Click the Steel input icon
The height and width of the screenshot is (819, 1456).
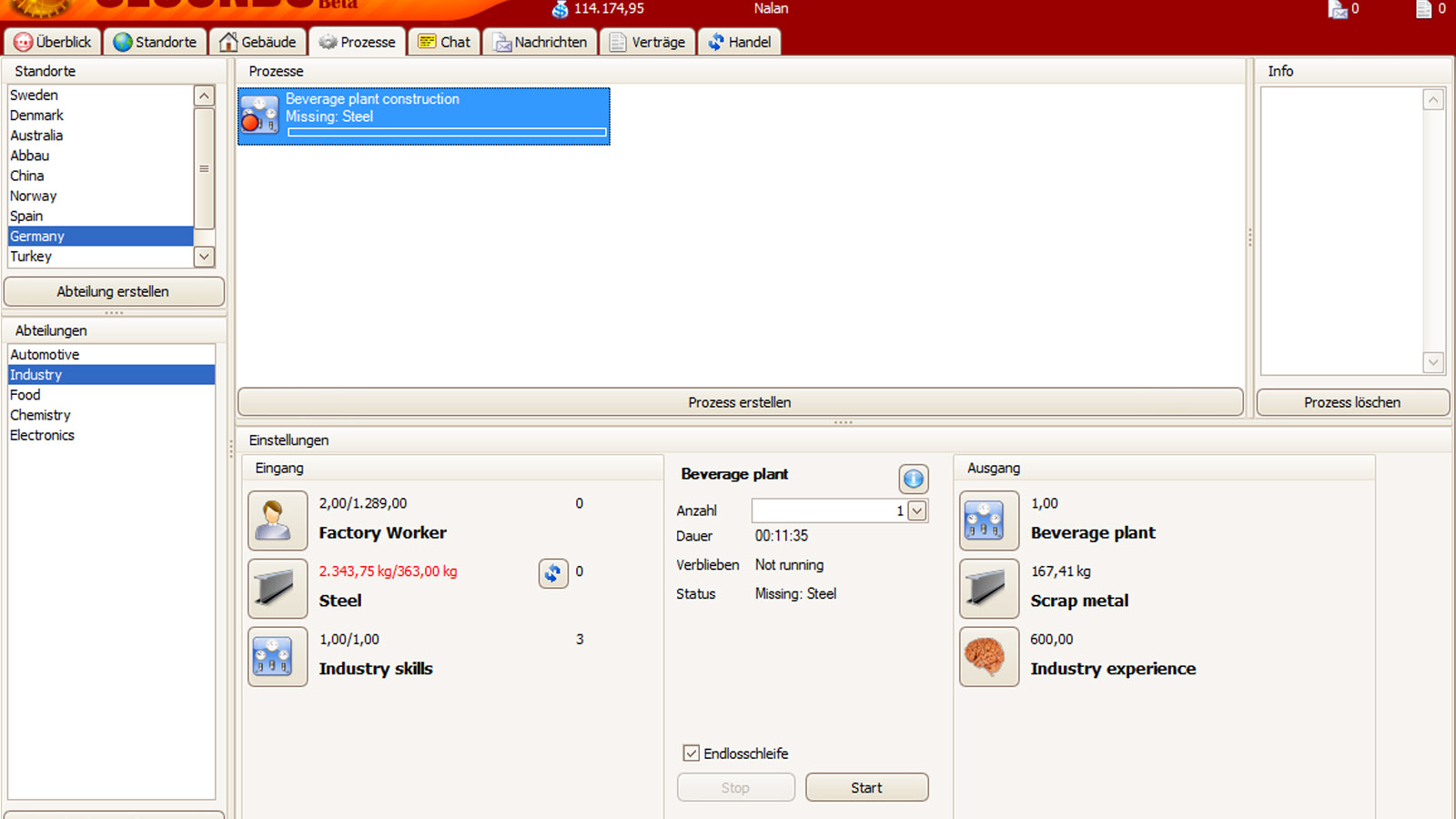tap(278, 589)
